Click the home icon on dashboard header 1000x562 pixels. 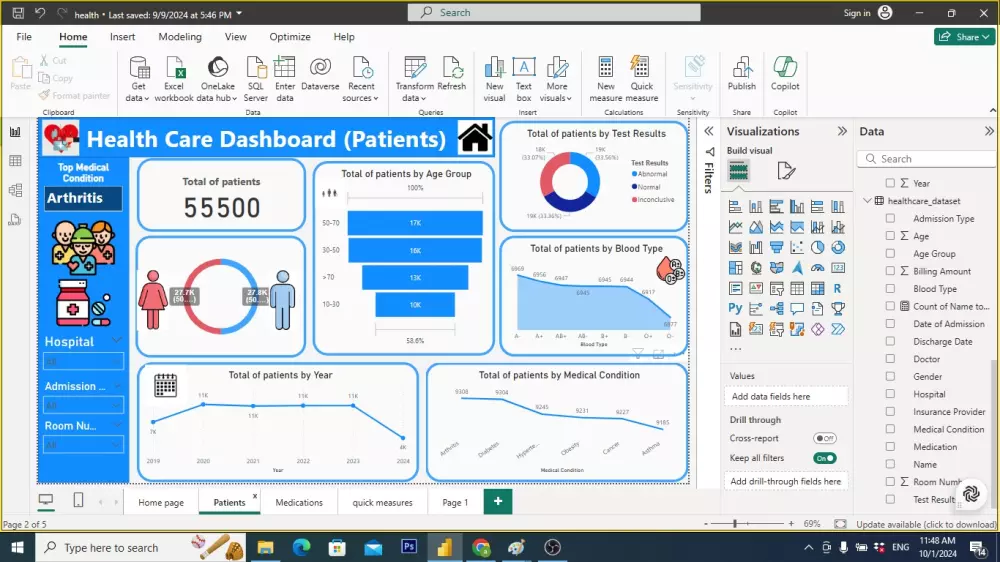(474, 137)
